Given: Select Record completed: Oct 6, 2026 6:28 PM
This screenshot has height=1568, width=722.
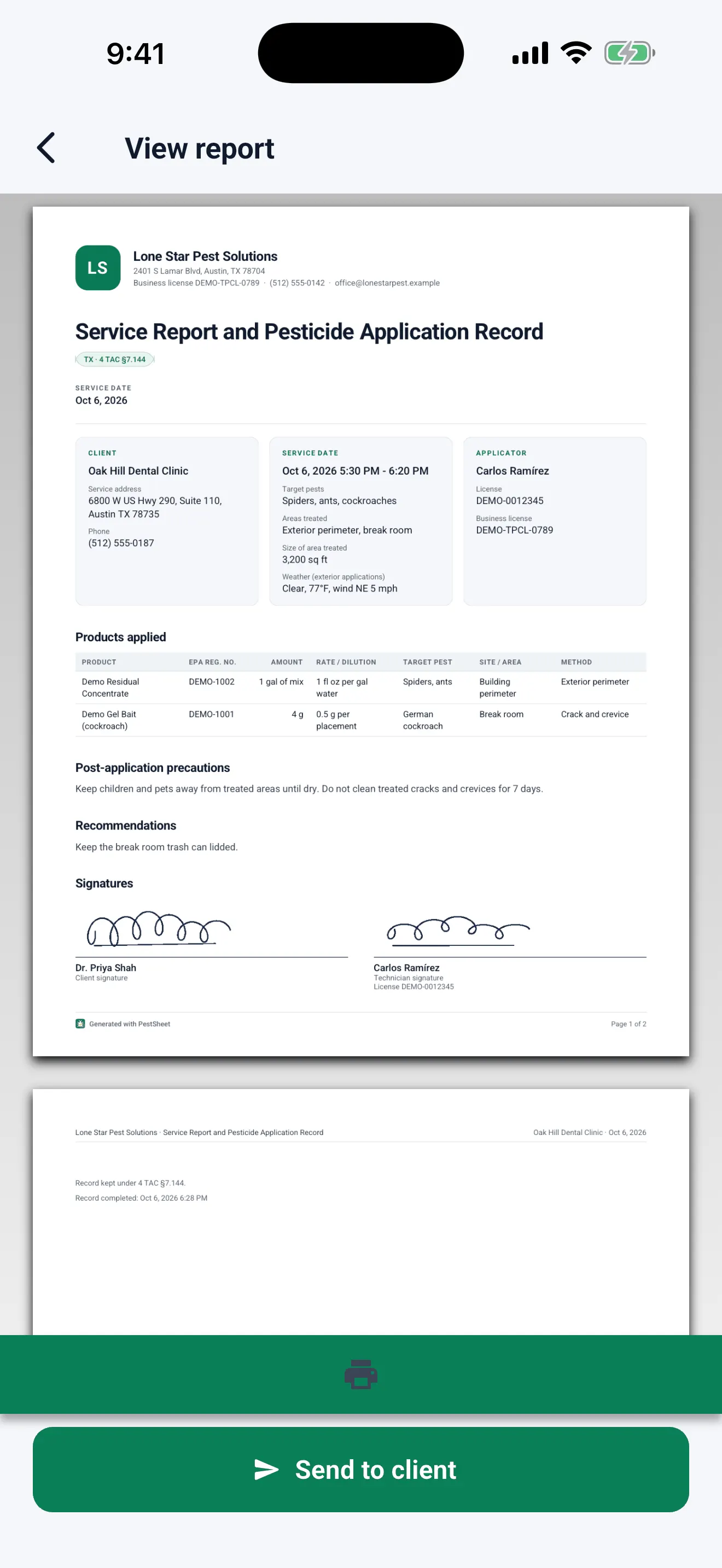Looking at the screenshot, I should [x=141, y=1198].
